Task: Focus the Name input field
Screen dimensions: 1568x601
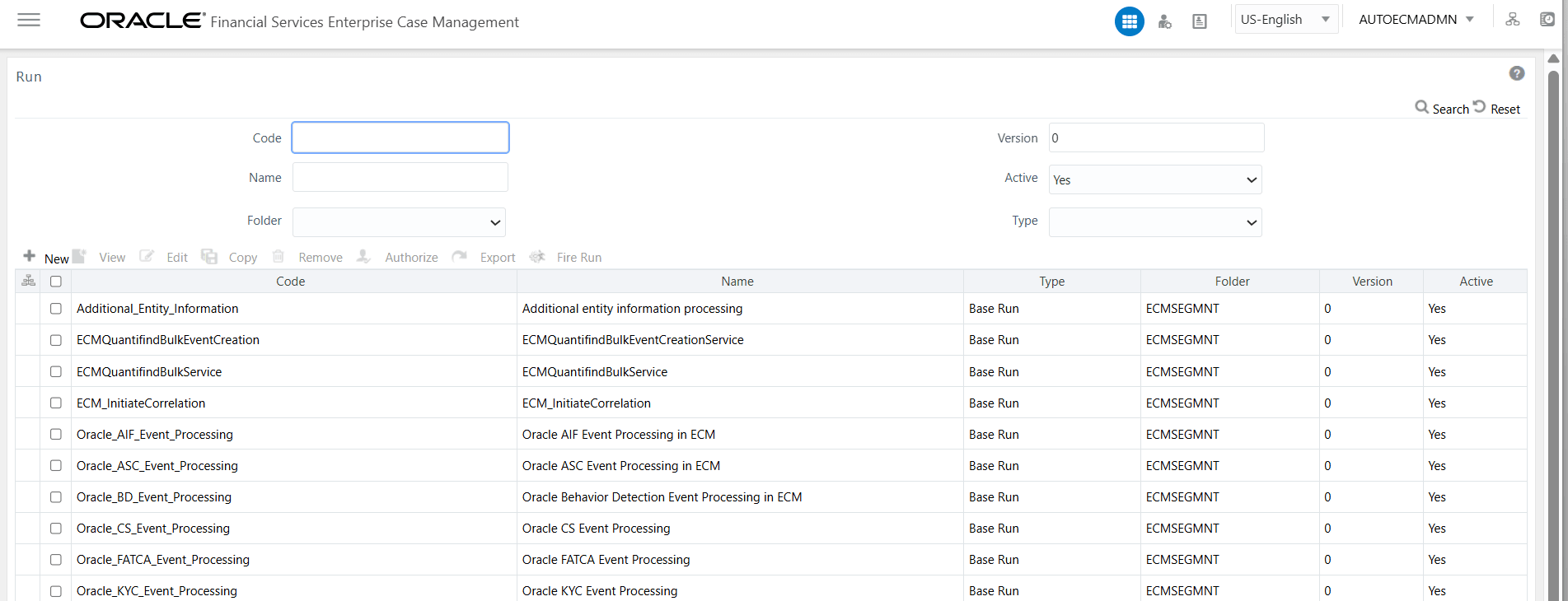Action: pos(400,177)
